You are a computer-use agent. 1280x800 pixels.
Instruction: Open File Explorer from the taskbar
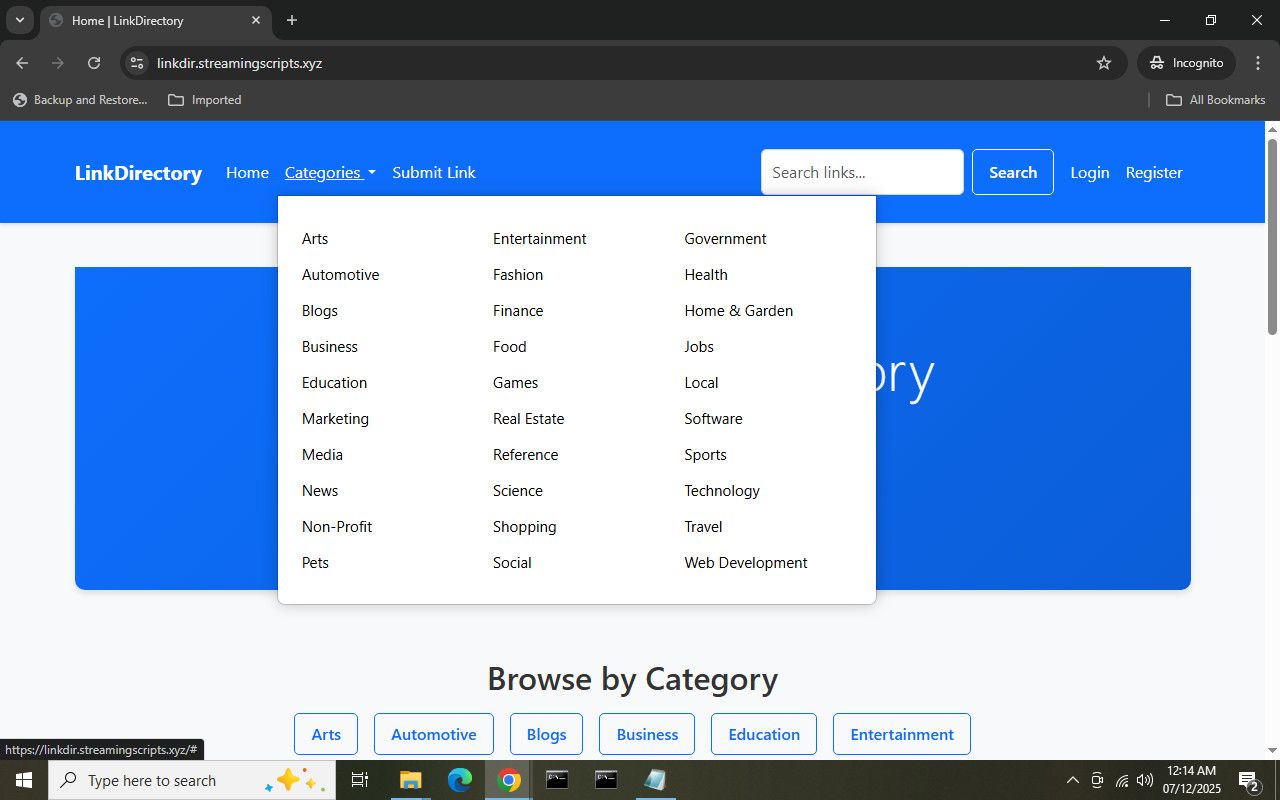tap(411, 780)
